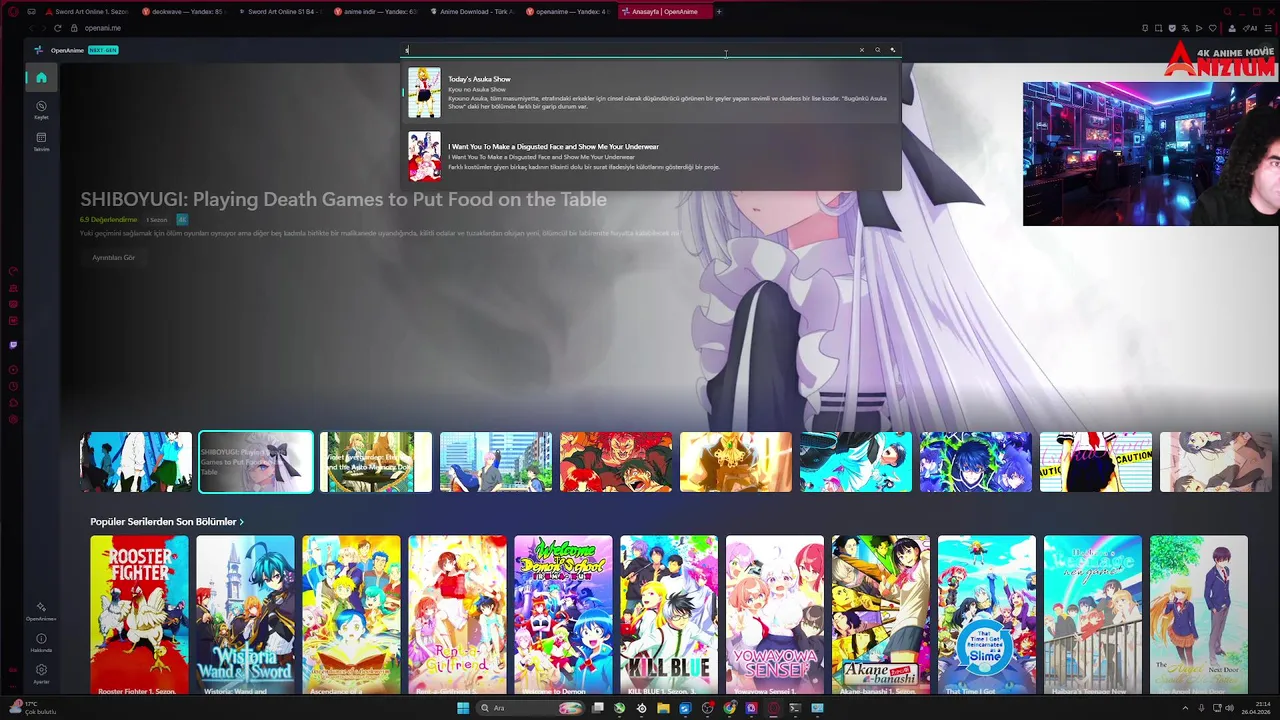Clear the search box with X icon
The height and width of the screenshot is (720, 1280).
tap(862, 50)
